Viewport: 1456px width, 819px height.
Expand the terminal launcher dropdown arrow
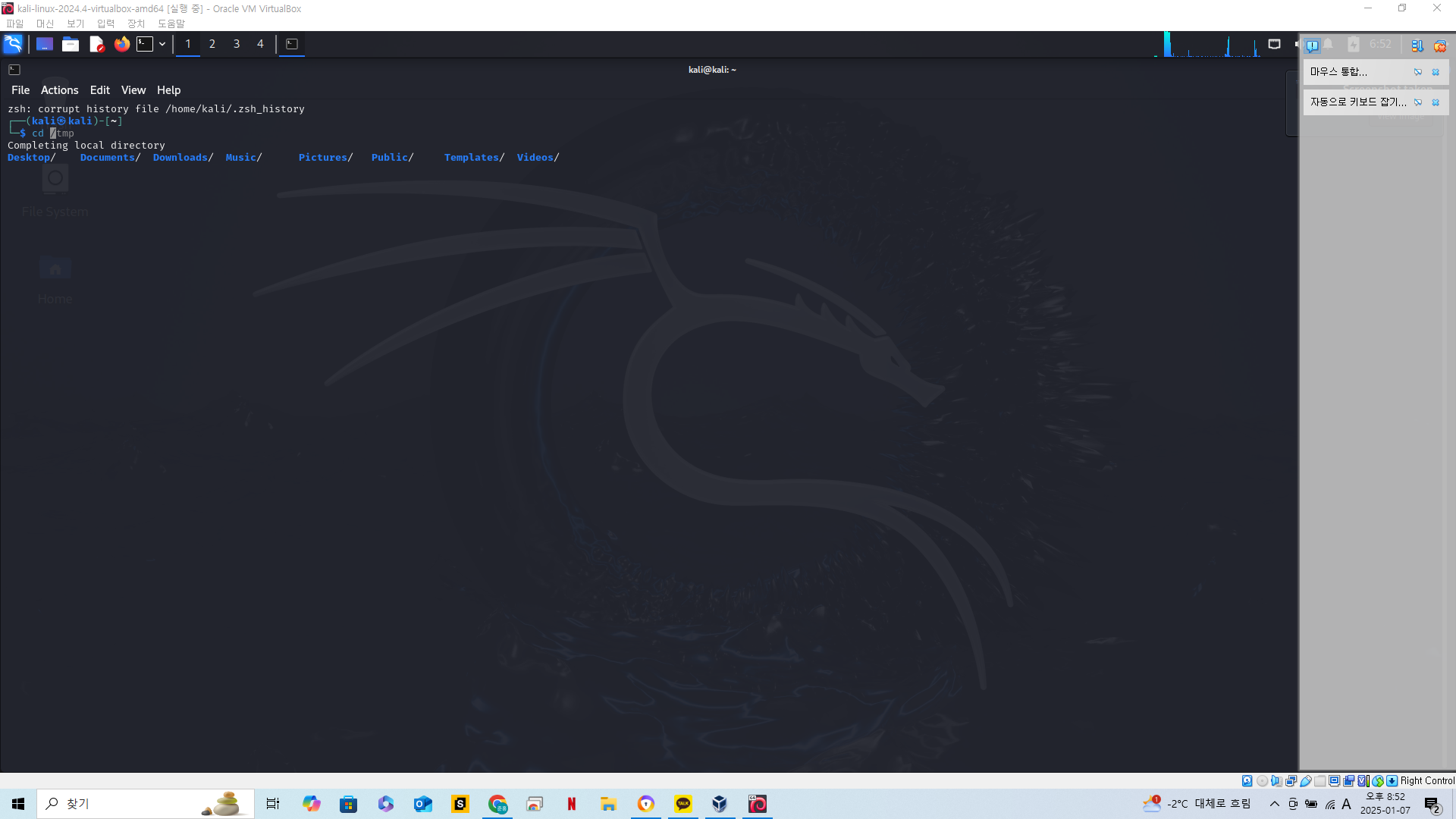[x=162, y=44]
